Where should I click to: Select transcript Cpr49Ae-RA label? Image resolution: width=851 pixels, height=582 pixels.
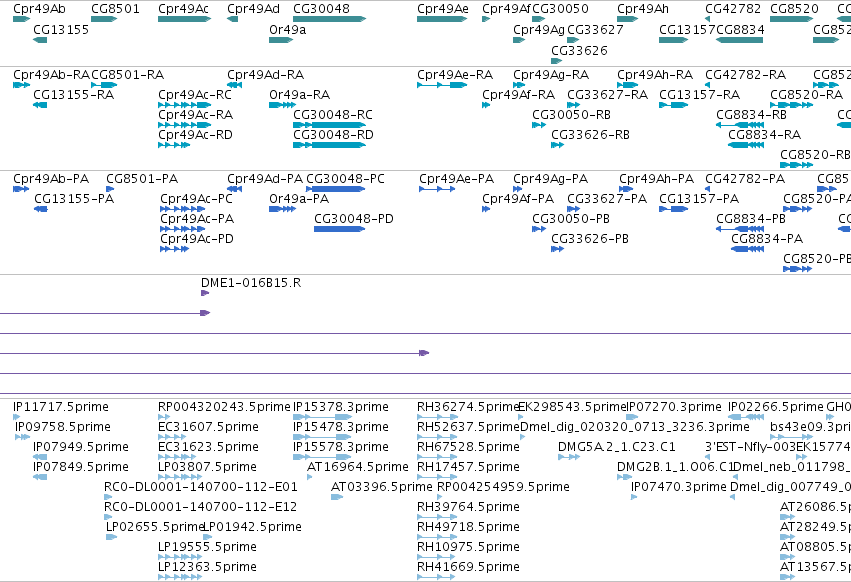point(455,74)
